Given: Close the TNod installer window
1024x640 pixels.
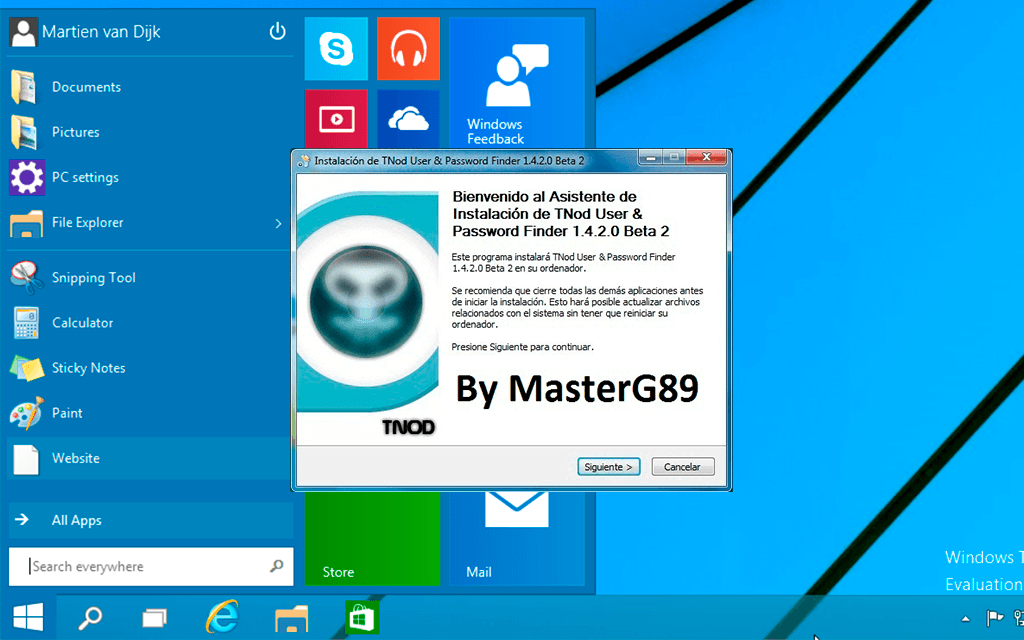Looking at the screenshot, I should pyautogui.click(x=707, y=157).
